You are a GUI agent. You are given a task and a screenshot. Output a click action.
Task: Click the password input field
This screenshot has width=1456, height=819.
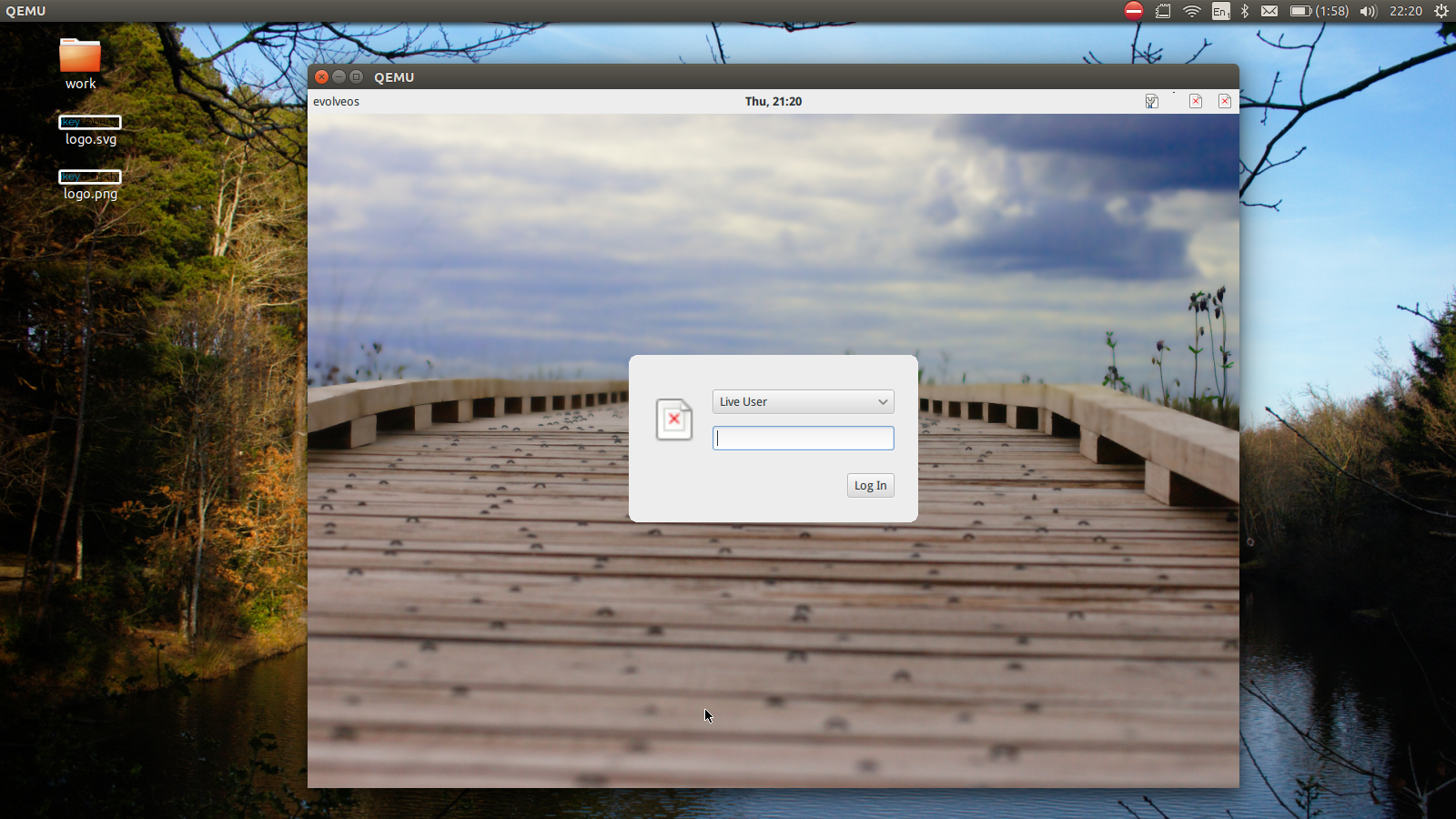803,438
